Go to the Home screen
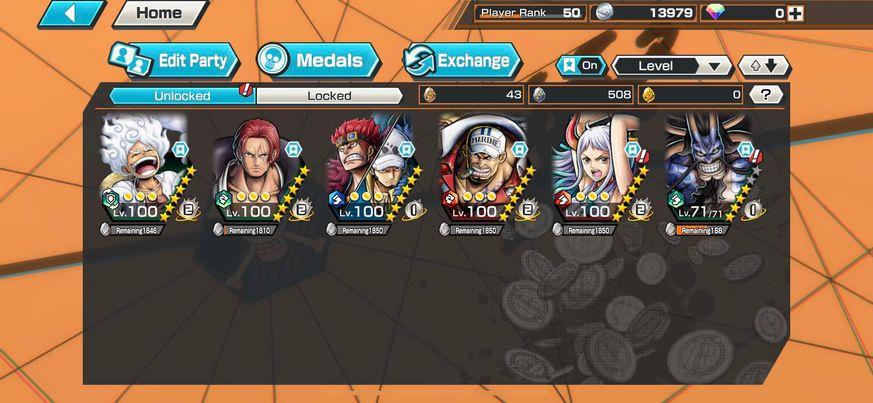Screen dimensions: 873x403 click(x=160, y=13)
